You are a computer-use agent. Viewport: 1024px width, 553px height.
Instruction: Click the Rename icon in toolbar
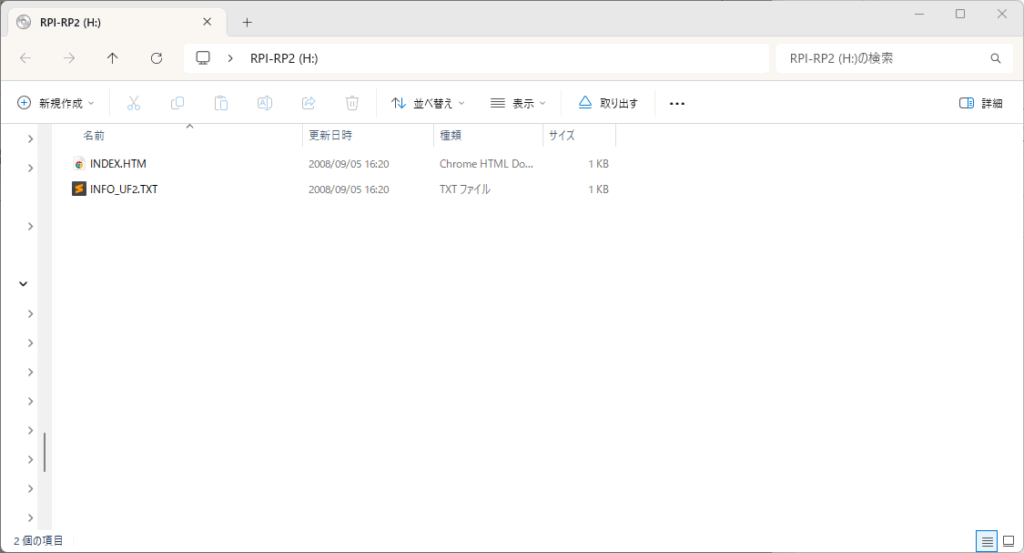[x=265, y=103]
